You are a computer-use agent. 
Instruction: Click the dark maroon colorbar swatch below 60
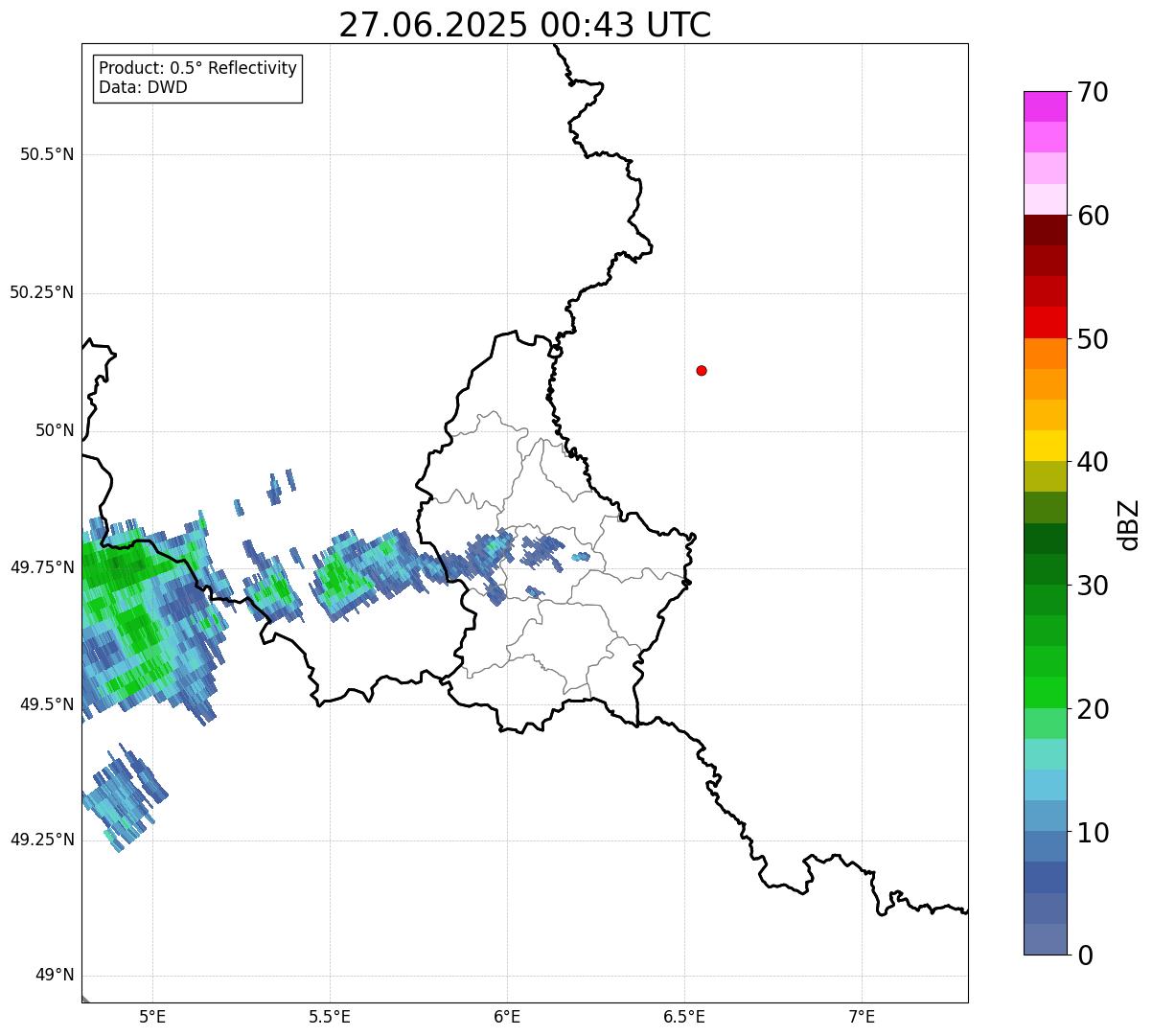pos(1045,230)
